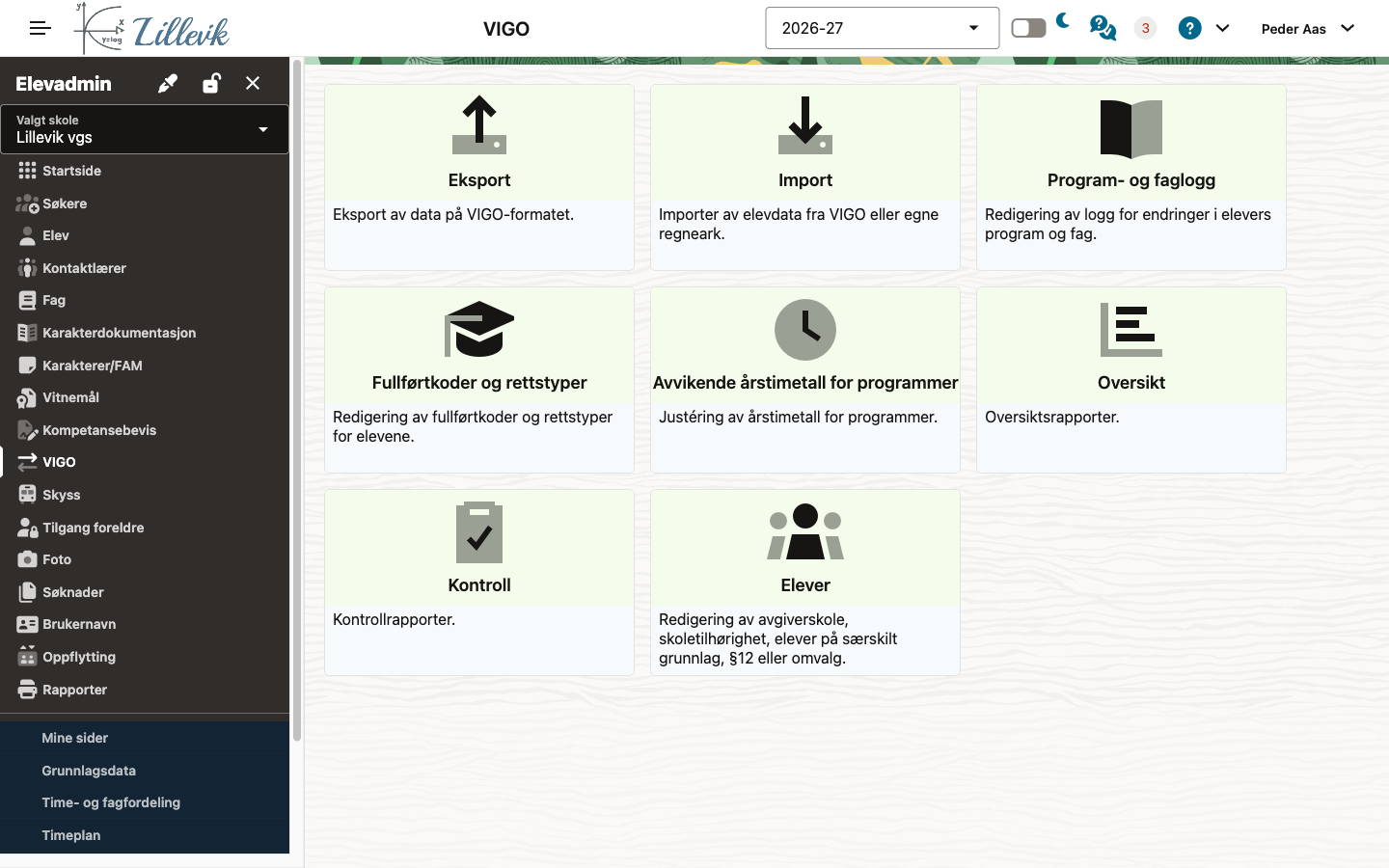Open the school year 2026-27 dropdown

882,28
